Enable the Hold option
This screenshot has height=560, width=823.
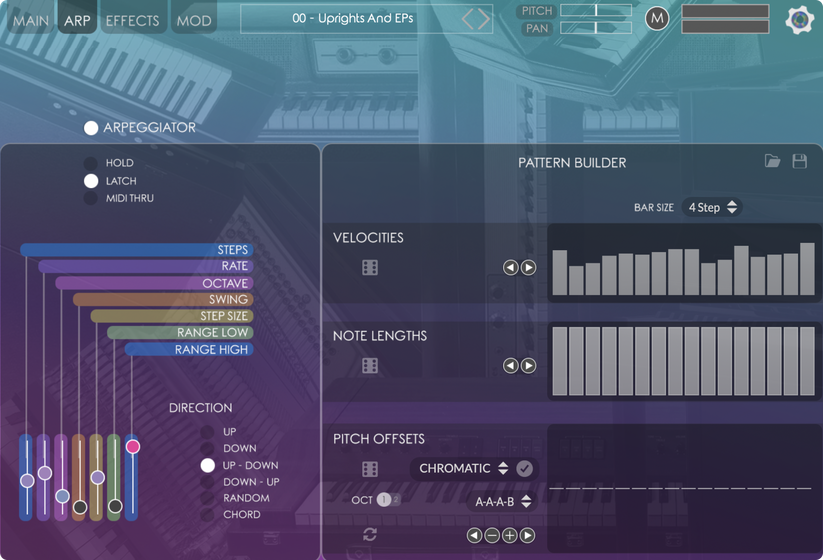click(x=91, y=163)
